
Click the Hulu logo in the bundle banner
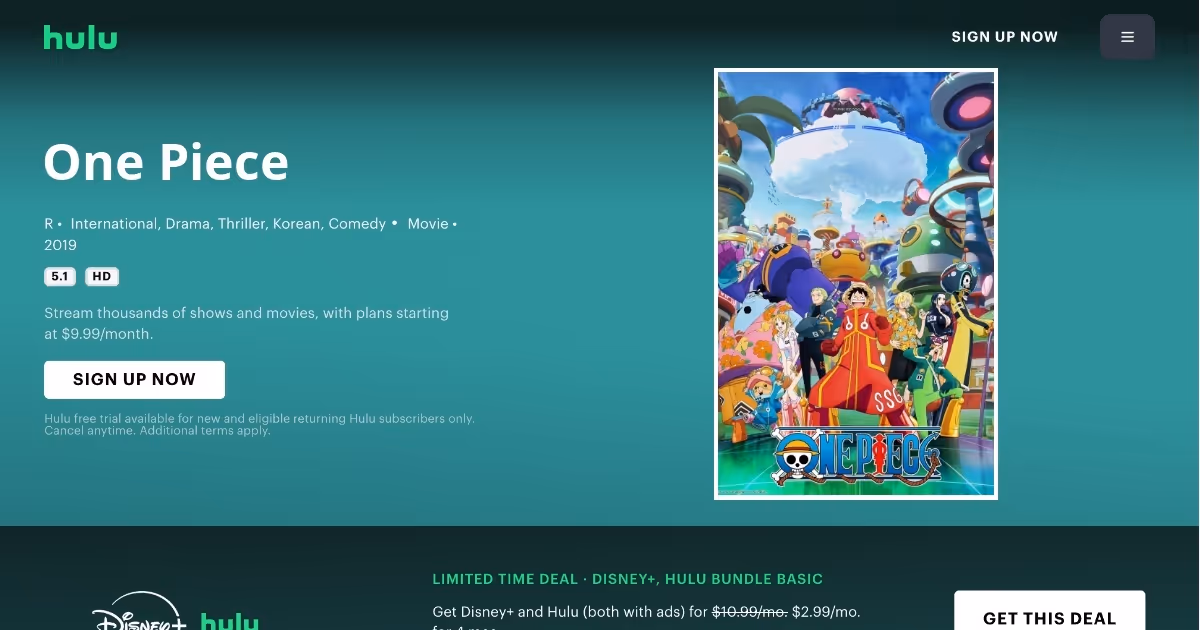click(230, 622)
